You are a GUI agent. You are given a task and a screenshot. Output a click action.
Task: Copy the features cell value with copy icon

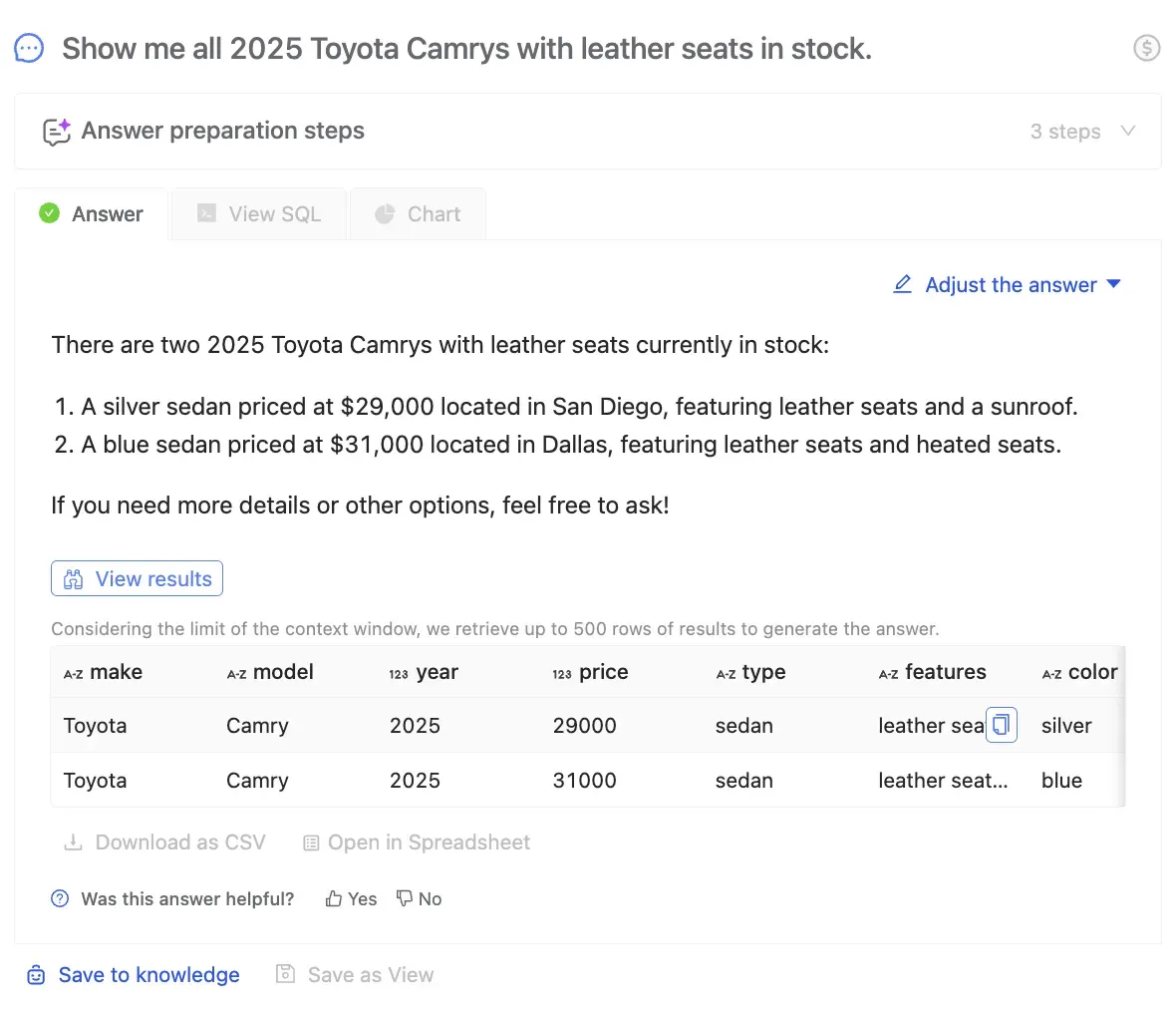[x=1001, y=725]
